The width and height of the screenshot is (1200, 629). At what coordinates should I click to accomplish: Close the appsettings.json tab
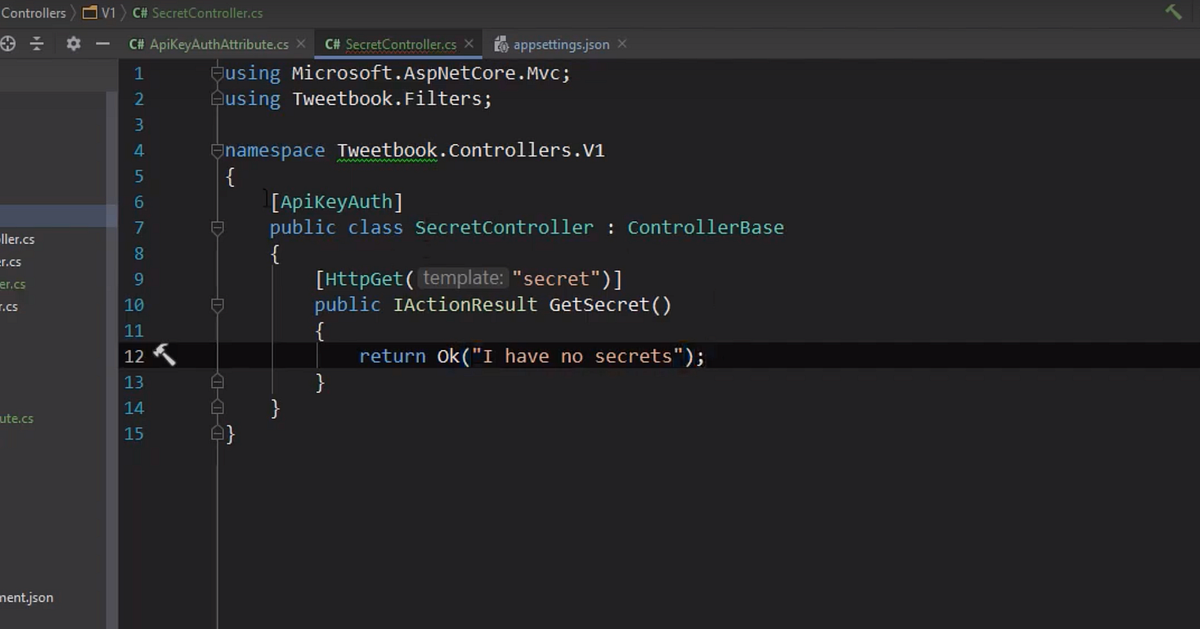tap(622, 45)
